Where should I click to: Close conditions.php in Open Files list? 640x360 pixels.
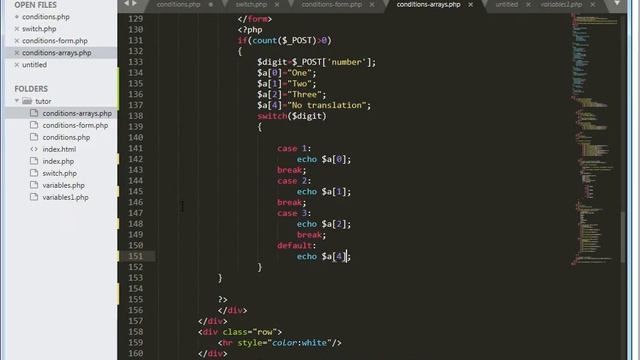(x=17, y=17)
